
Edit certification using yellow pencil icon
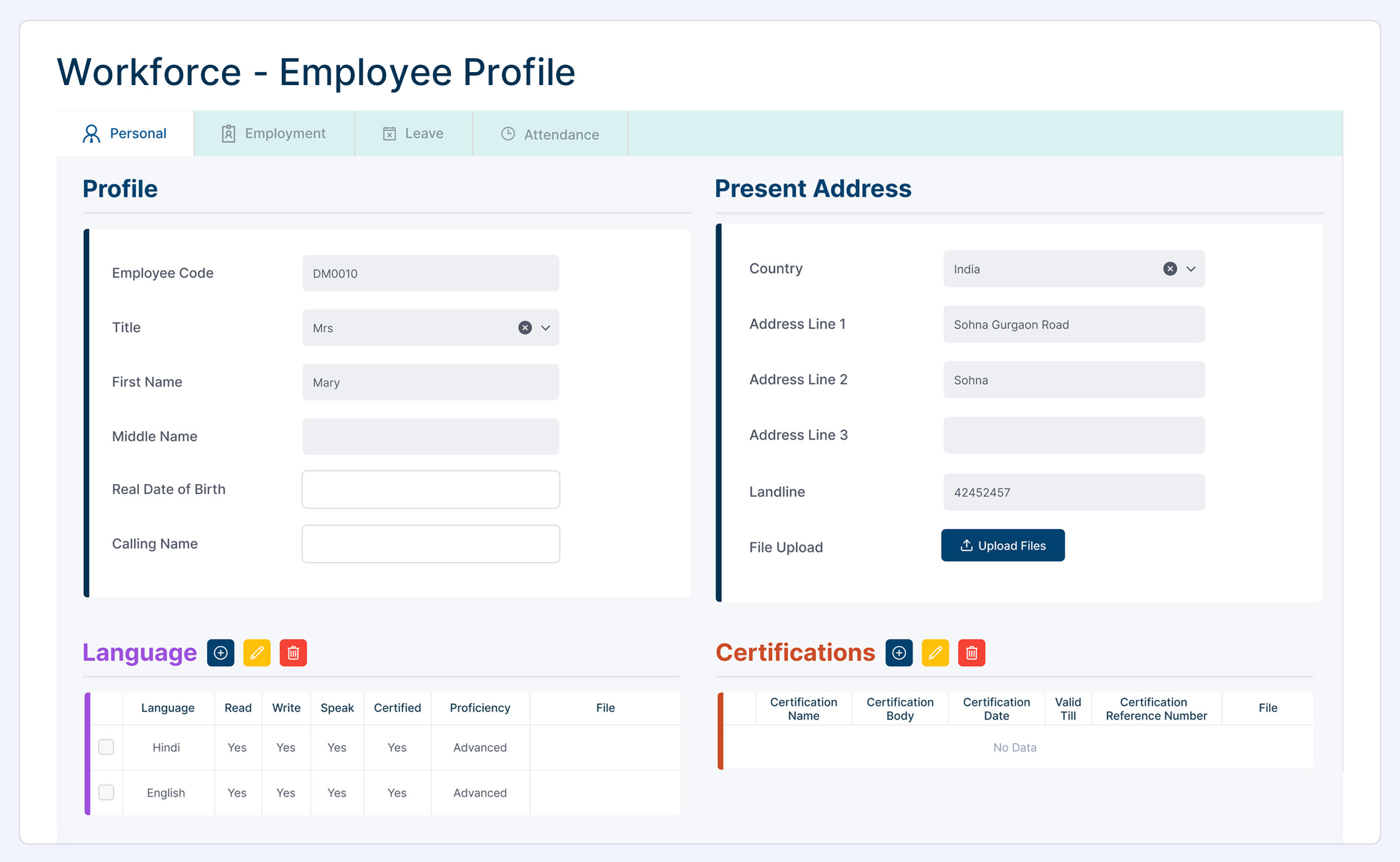point(935,653)
